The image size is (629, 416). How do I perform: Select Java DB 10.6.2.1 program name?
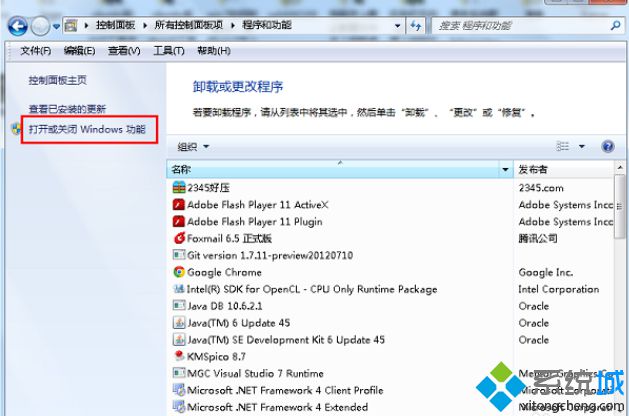click(x=225, y=306)
